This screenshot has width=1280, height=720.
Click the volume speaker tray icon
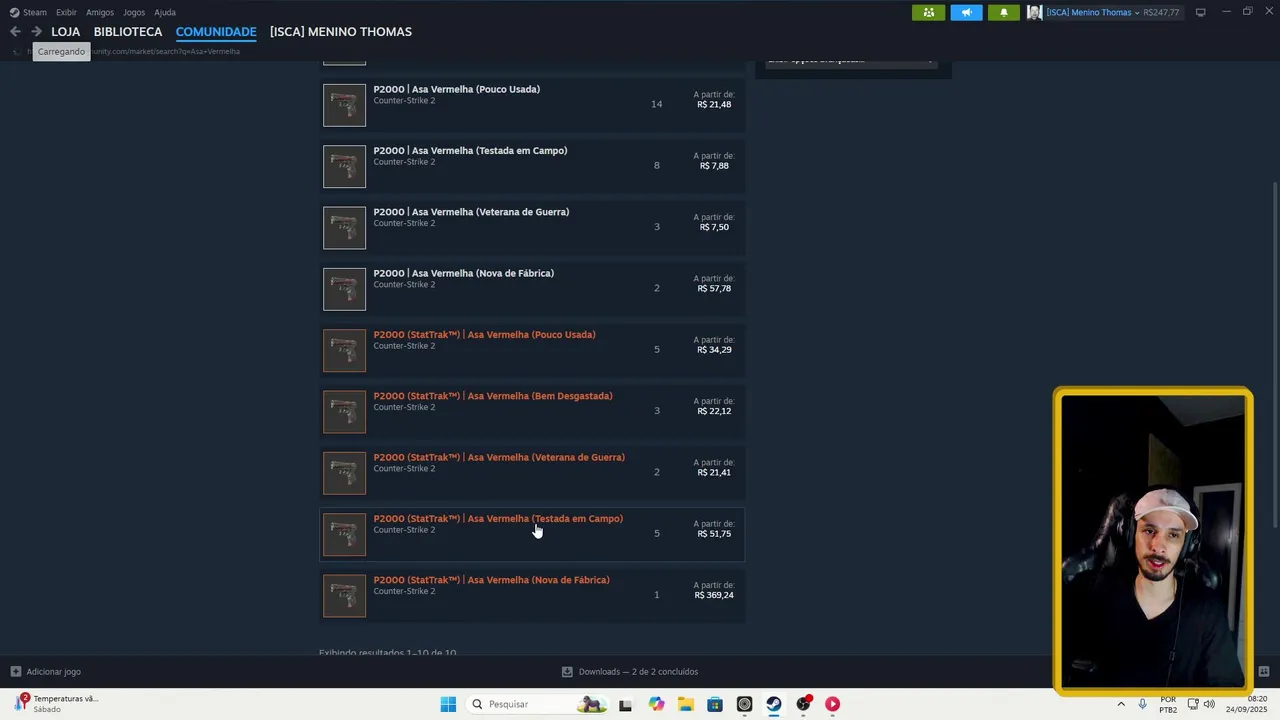(x=1210, y=704)
